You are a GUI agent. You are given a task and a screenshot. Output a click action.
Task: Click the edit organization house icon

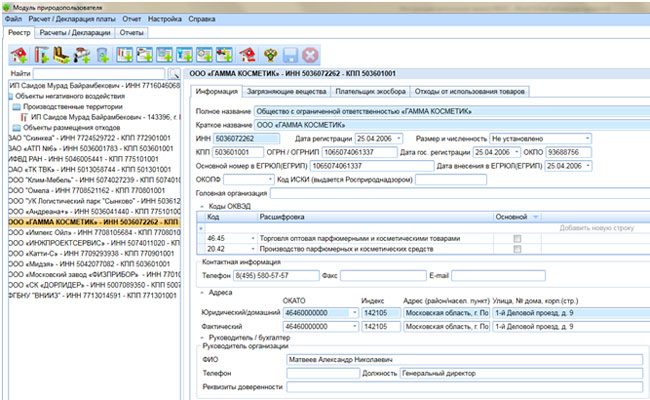(x=247, y=55)
